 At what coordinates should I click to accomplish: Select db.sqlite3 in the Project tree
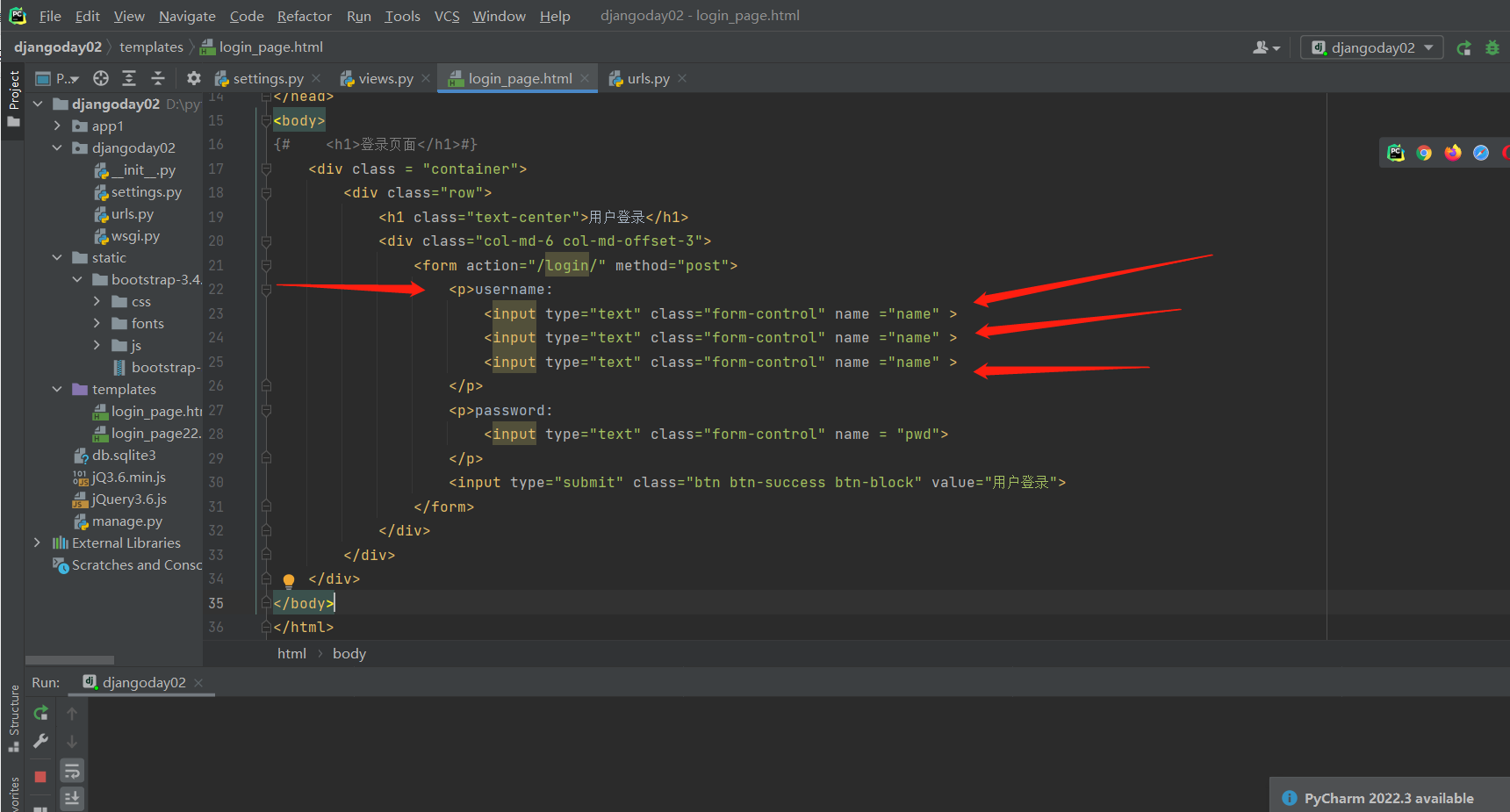[x=124, y=455]
